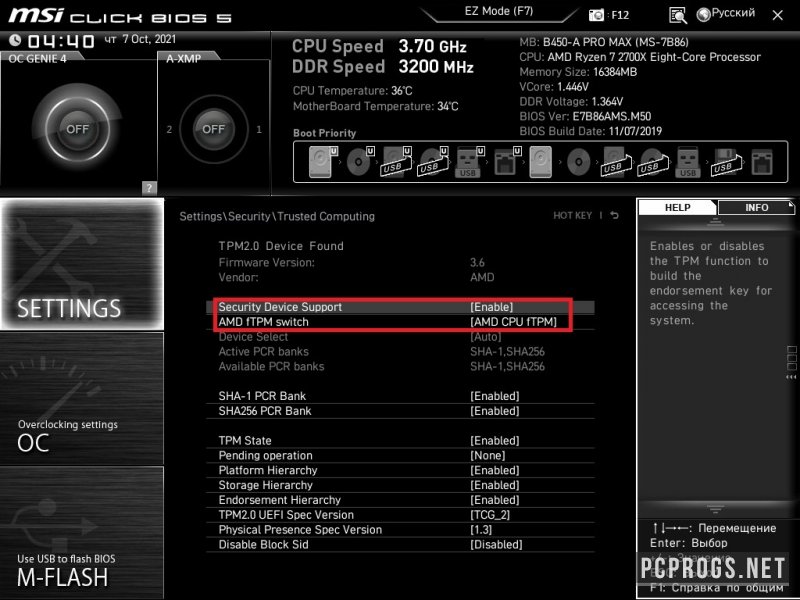Click the MSI logo in the header
The height and width of the screenshot is (600, 800).
pos(36,15)
